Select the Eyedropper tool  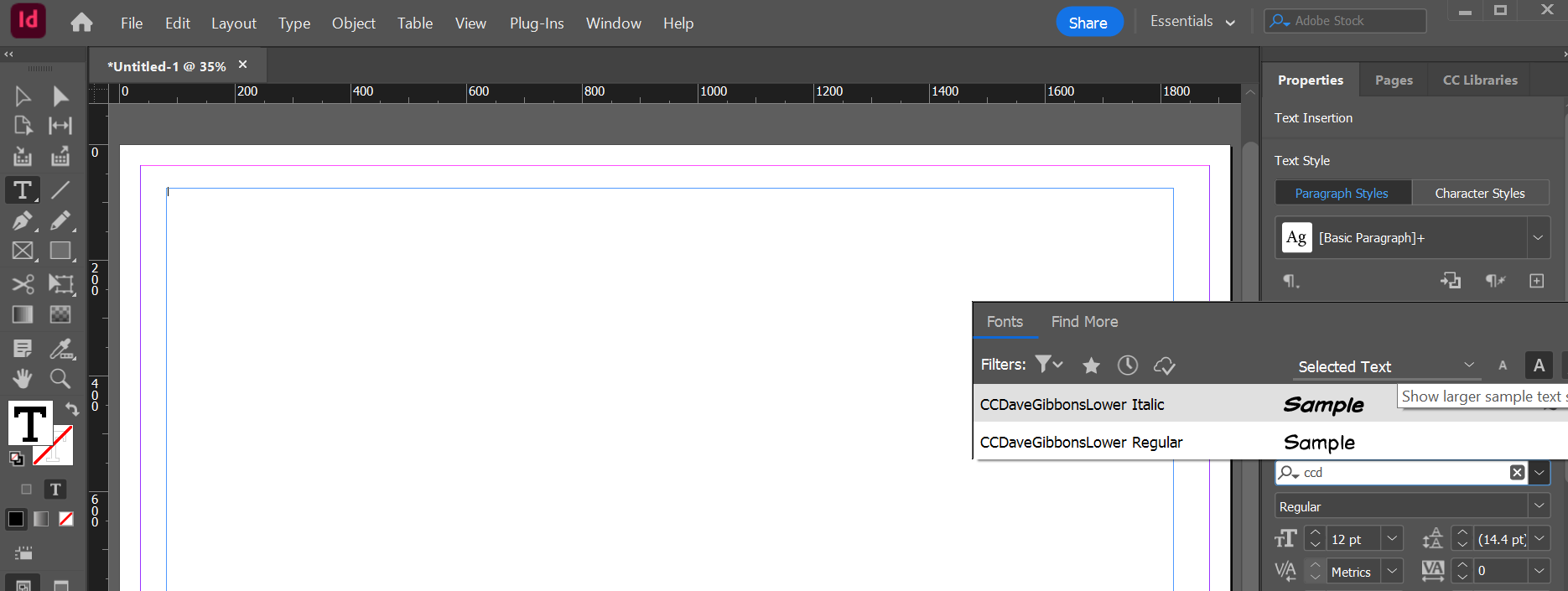tap(60, 348)
